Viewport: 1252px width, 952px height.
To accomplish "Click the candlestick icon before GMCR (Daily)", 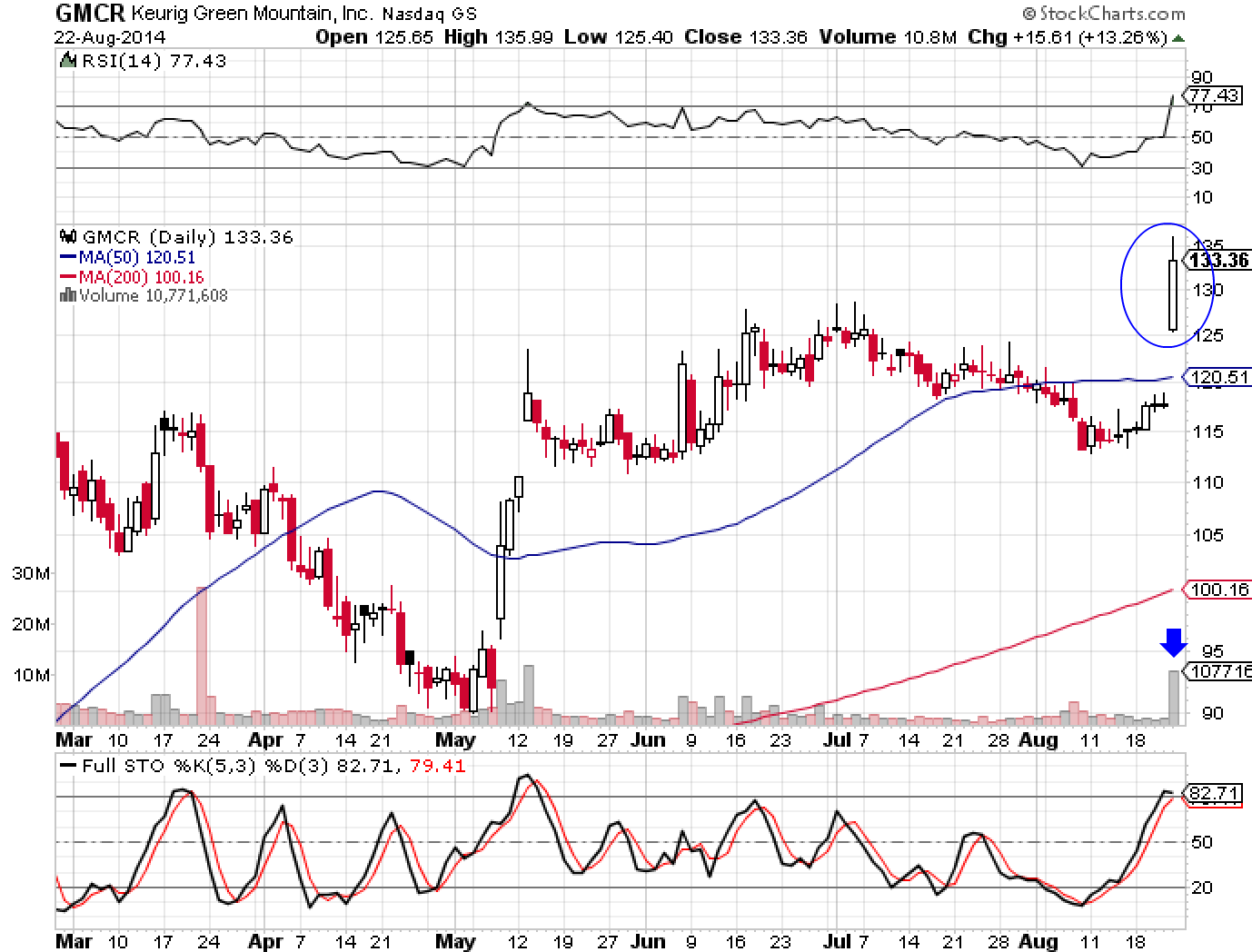I will pos(68,237).
